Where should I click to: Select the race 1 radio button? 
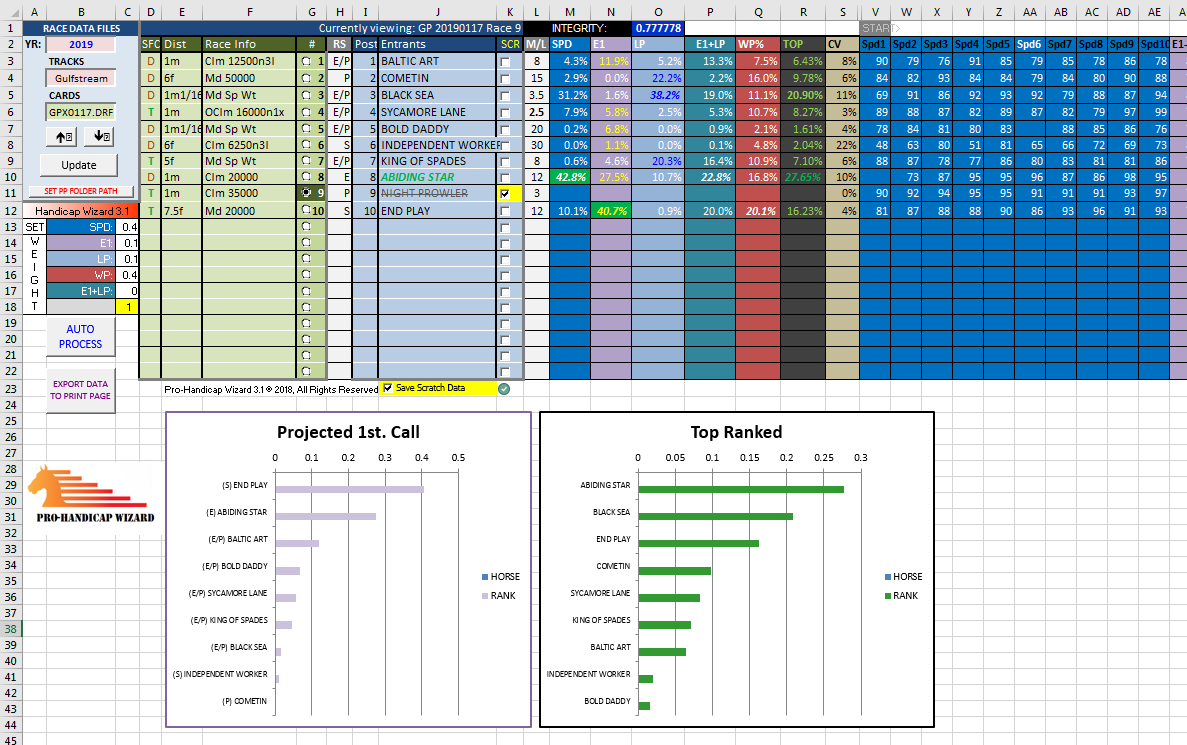(x=306, y=62)
